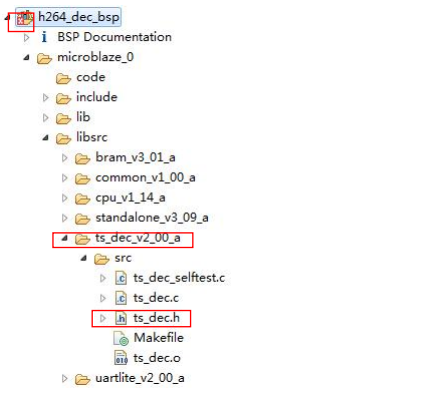The height and width of the screenshot is (397, 426).
Task: Select the ts_dec.c file name
Action: click(x=156, y=298)
